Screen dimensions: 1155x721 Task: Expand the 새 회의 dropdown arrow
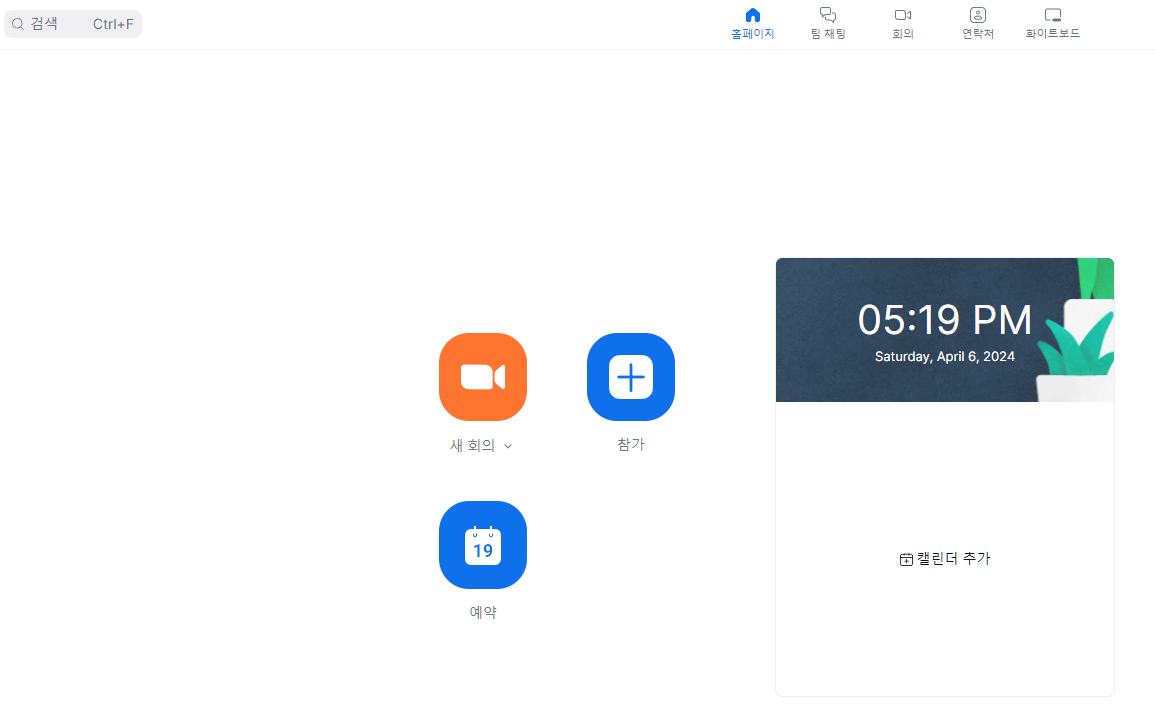click(x=508, y=446)
